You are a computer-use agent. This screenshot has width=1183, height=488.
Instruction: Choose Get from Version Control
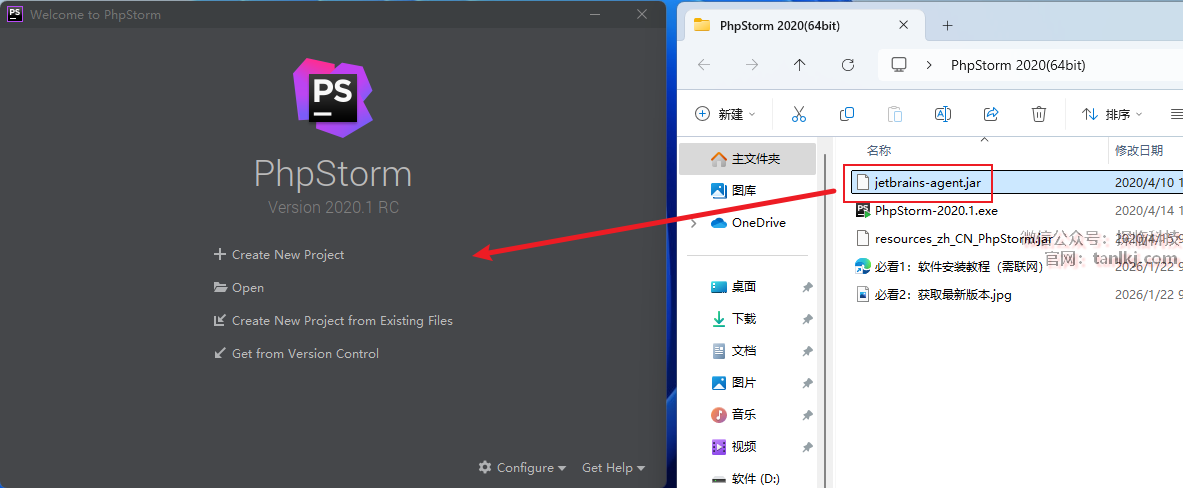[x=297, y=354]
